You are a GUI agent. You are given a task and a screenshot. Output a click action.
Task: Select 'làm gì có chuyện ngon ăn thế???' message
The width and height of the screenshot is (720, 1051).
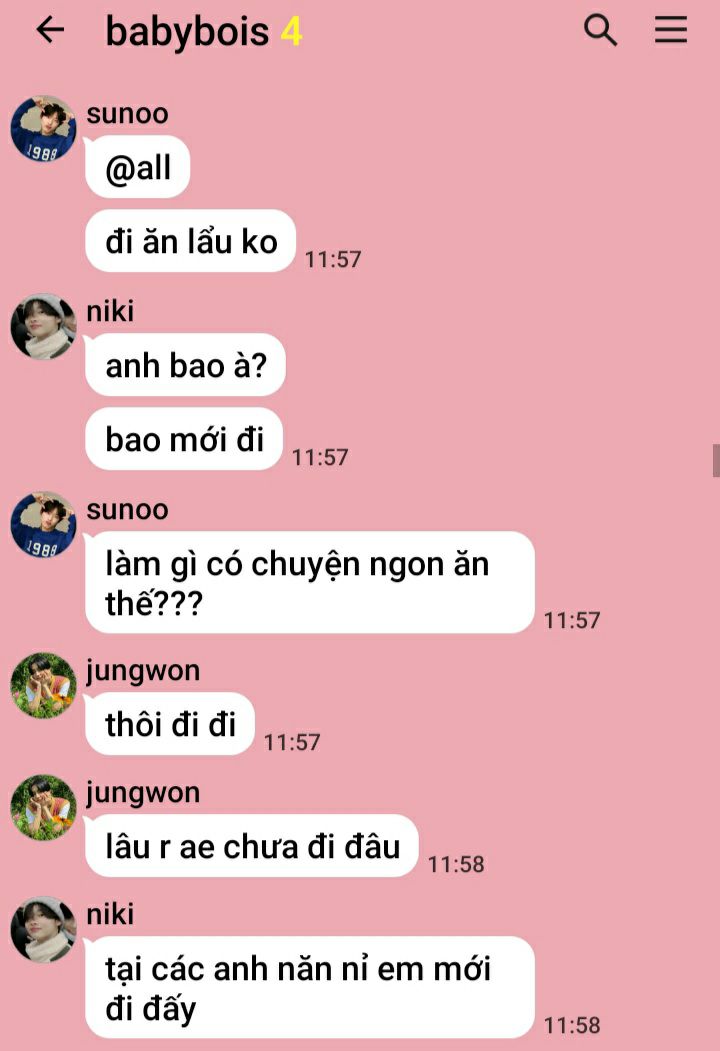pos(310,582)
